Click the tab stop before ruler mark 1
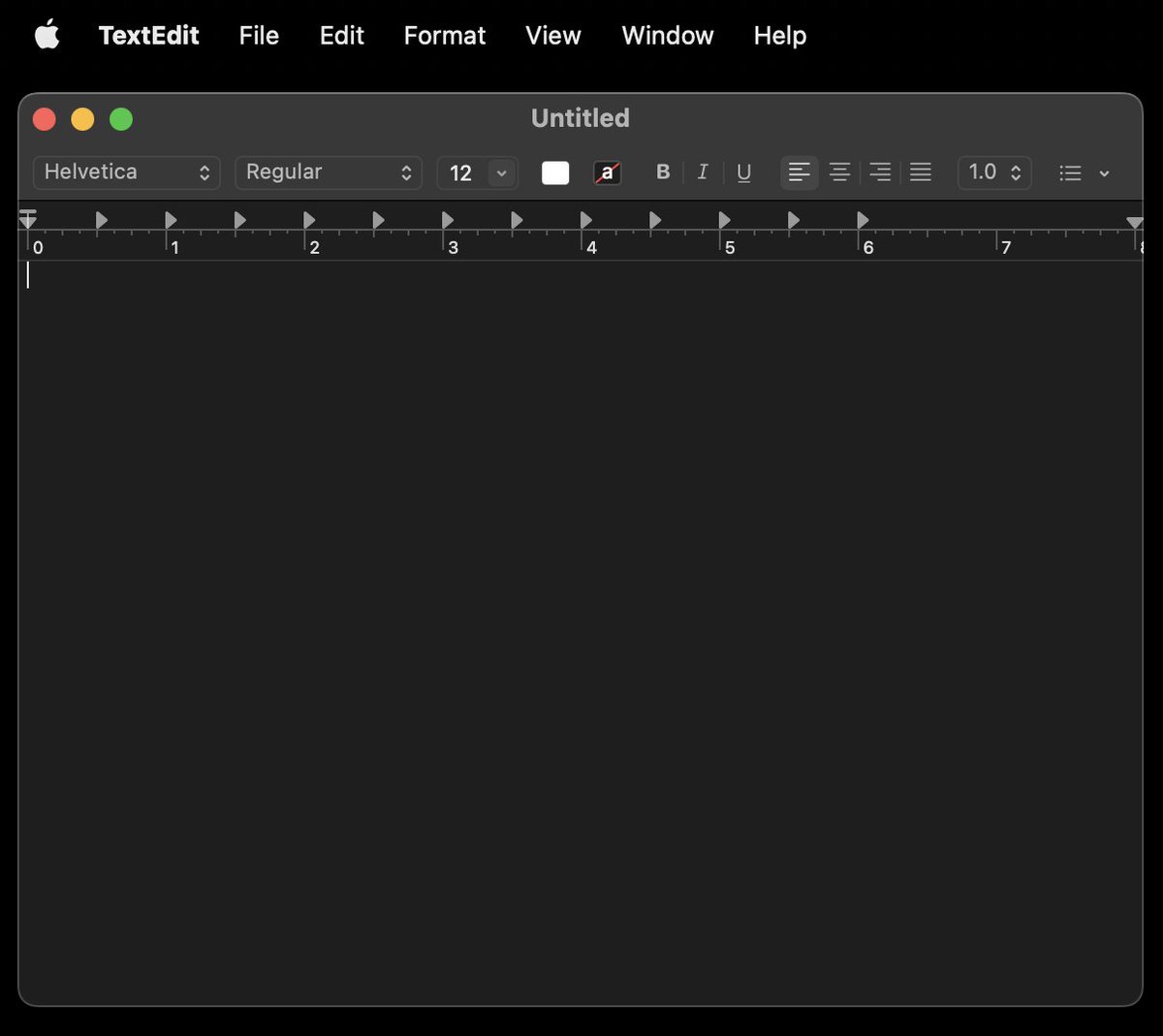1163x1036 pixels. point(102,220)
